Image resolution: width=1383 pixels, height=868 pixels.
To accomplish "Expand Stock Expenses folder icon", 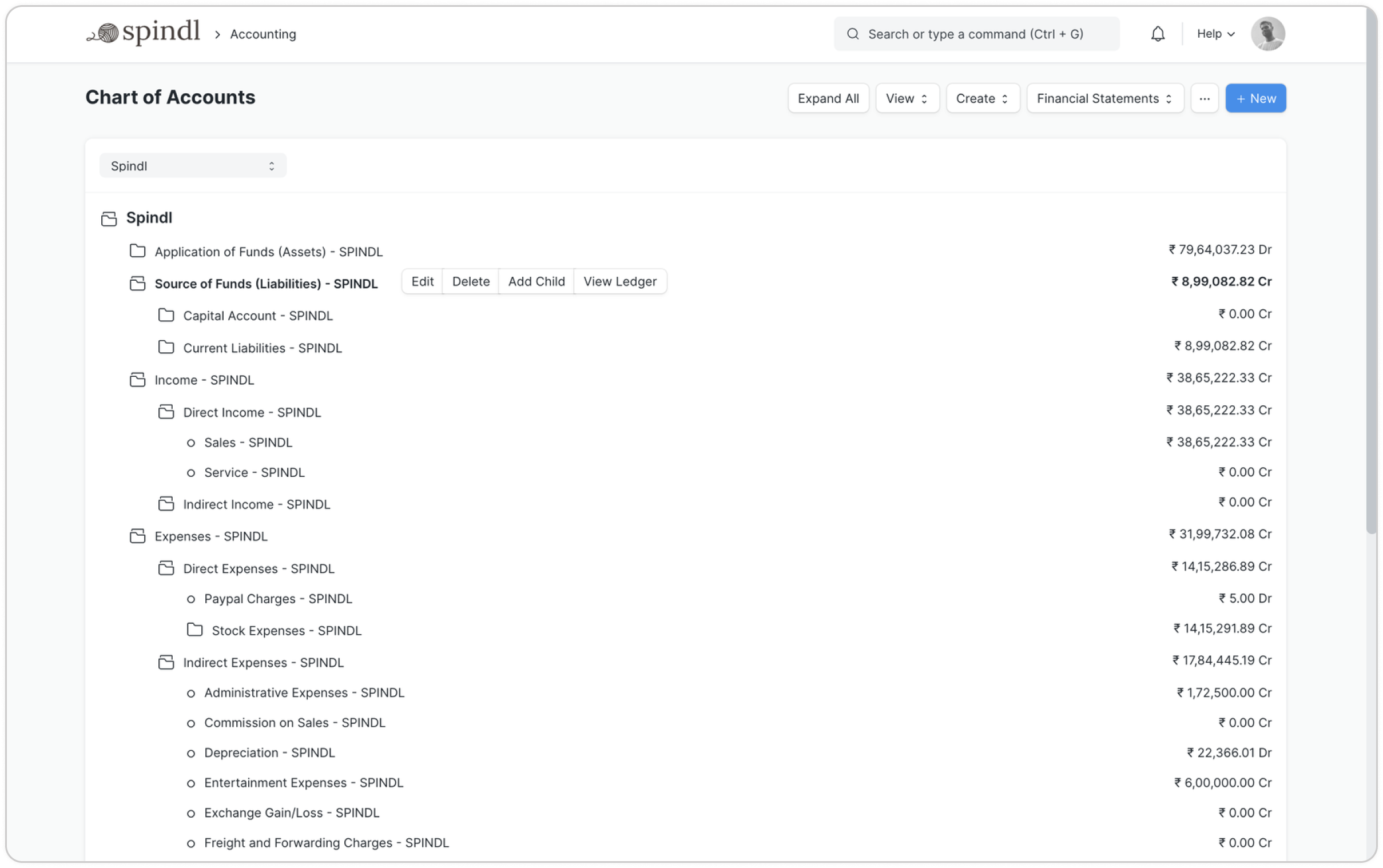I will point(194,630).
